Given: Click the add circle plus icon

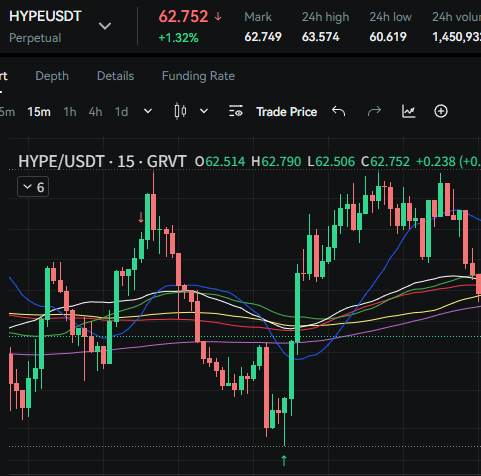Looking at the screenshot, I should 441,111.
